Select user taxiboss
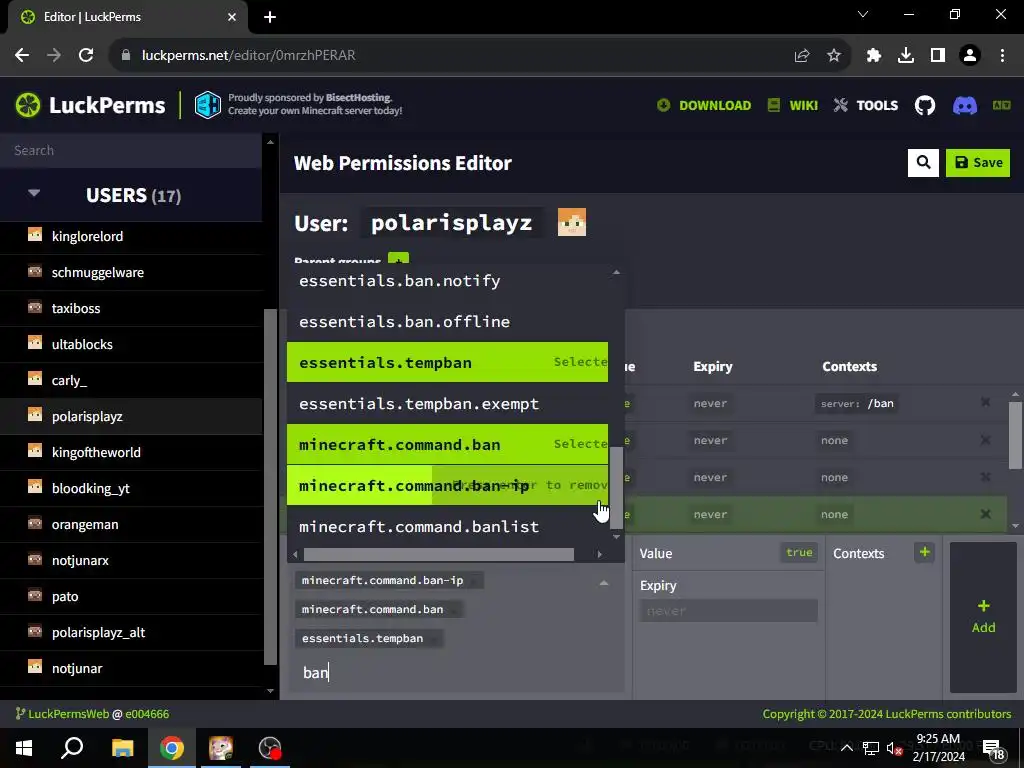The width and height of the screenshot is (1024, 768). point(131,308)
